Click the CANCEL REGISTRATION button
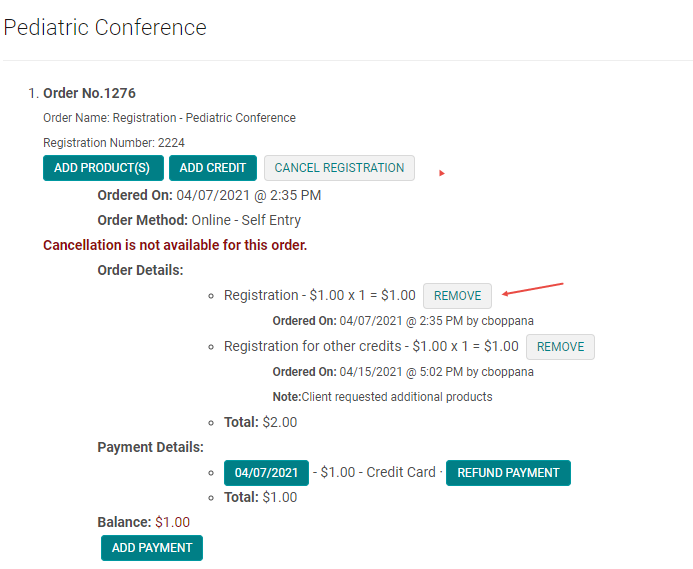This screenshot has width=693, height=569. click(339, 168)
